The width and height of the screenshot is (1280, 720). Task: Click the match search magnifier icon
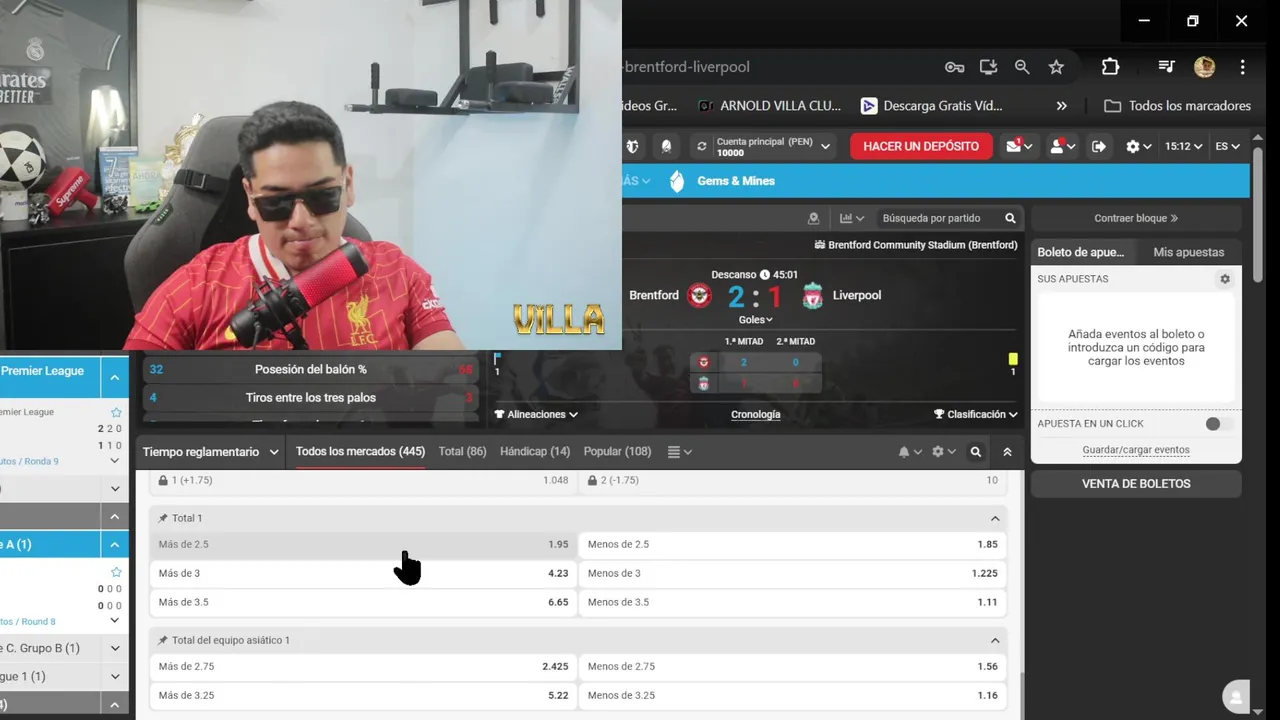click(1010, 218)
